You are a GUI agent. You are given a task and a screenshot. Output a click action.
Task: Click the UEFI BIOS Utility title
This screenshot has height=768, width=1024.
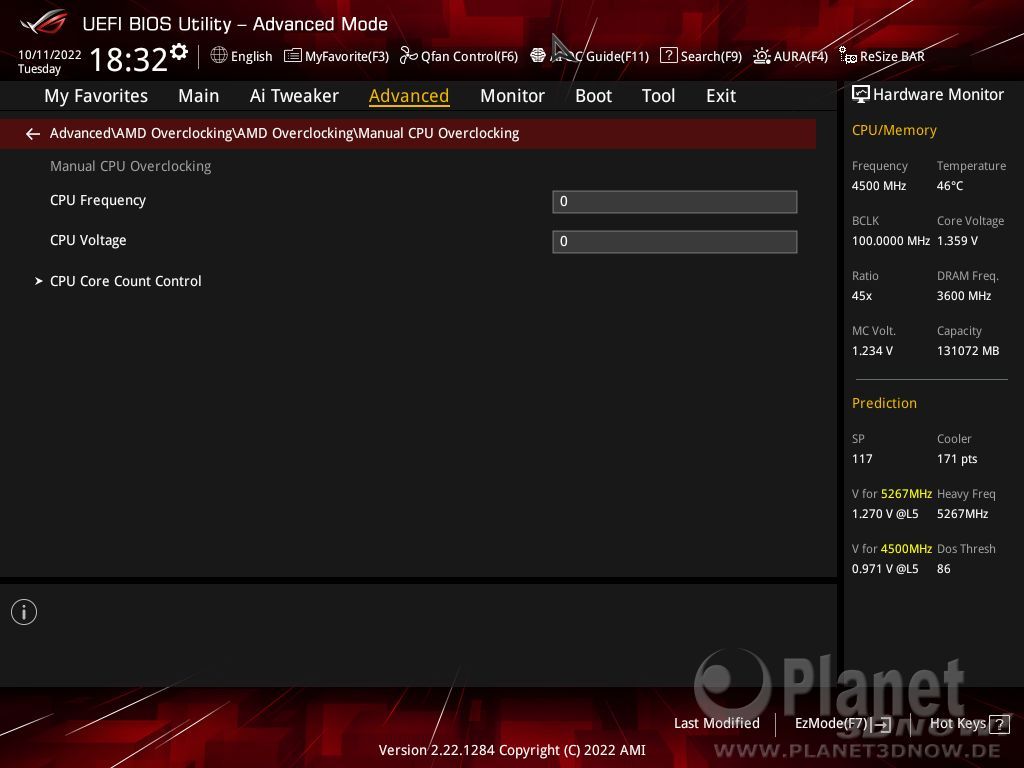coord(235,24)
